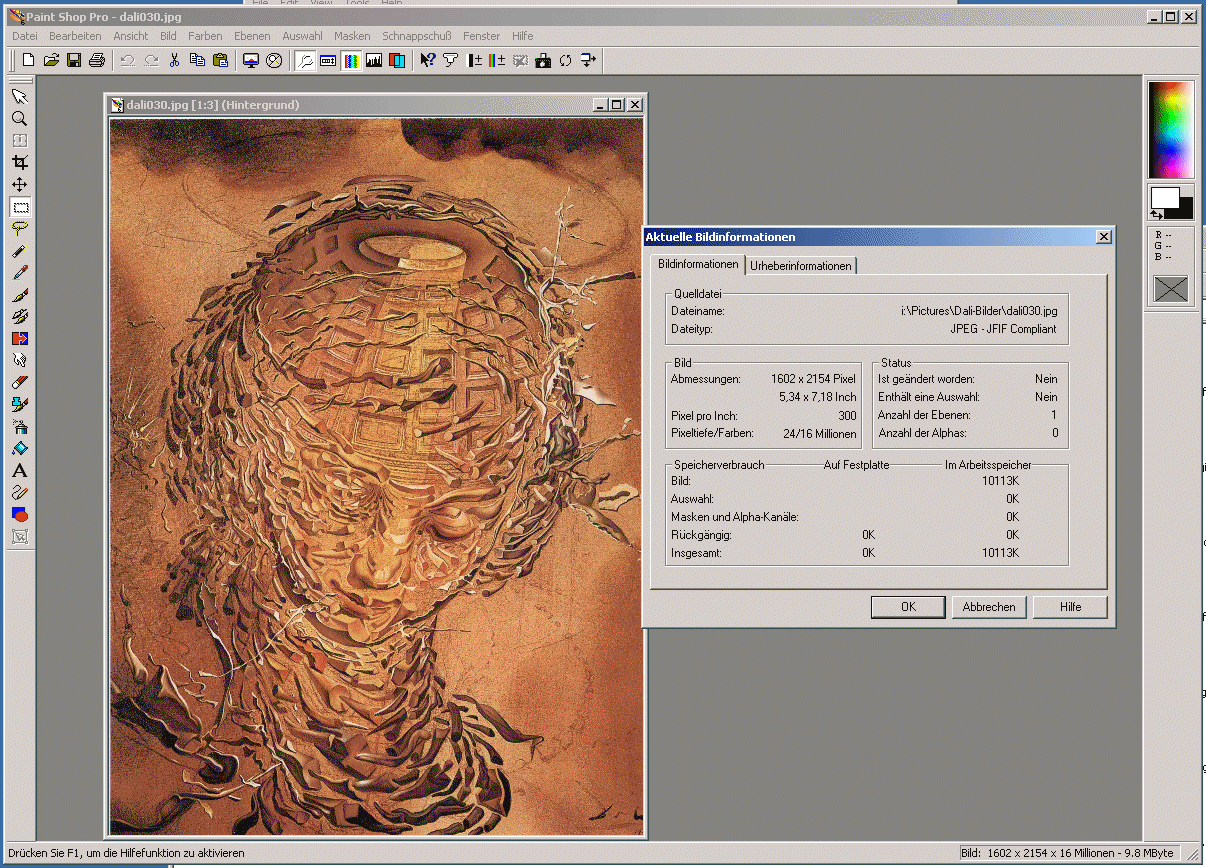Paste with the clipboard toolbar icon
Viewport: 1206px width, 868px height.
click(220, 60)
